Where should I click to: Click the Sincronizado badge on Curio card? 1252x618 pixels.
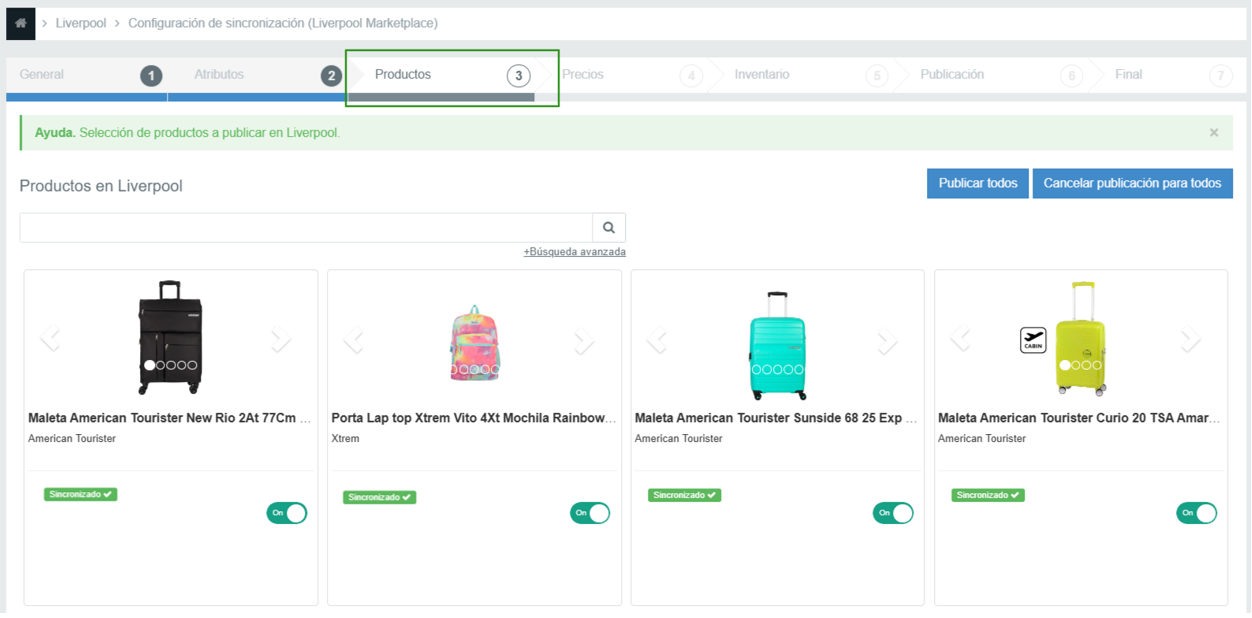point(987,495)
